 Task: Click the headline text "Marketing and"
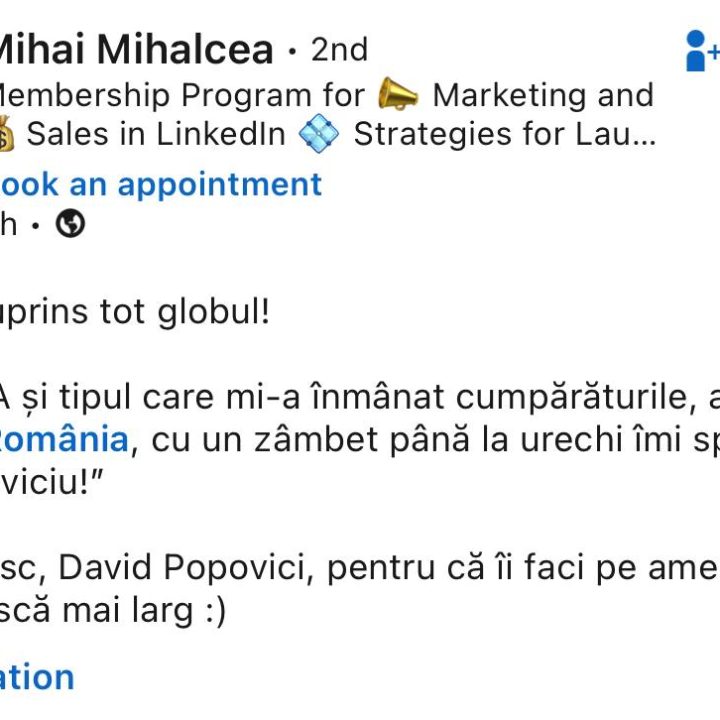coord(542,96)
